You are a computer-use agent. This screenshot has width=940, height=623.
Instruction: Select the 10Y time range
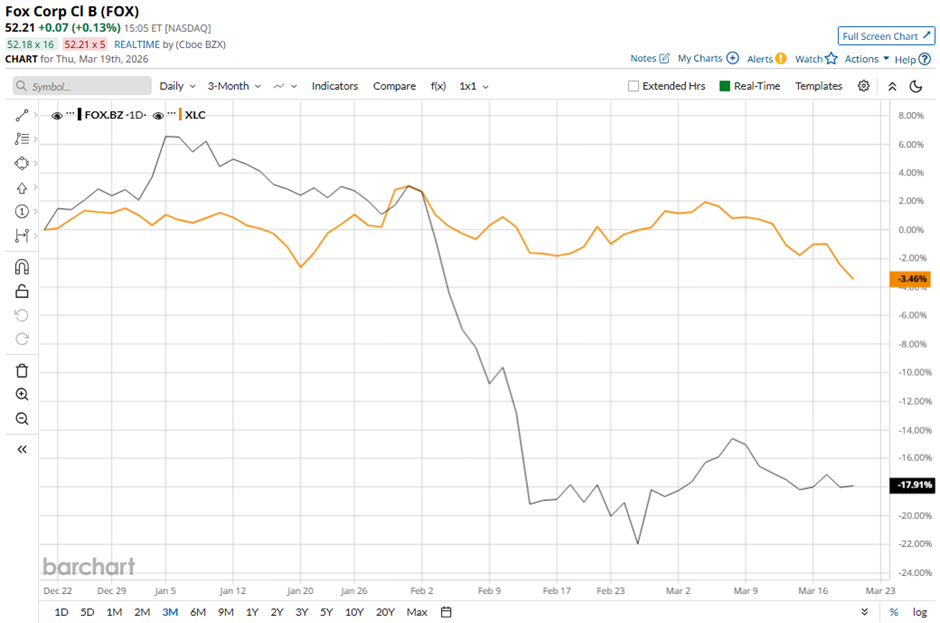(354, 612)
